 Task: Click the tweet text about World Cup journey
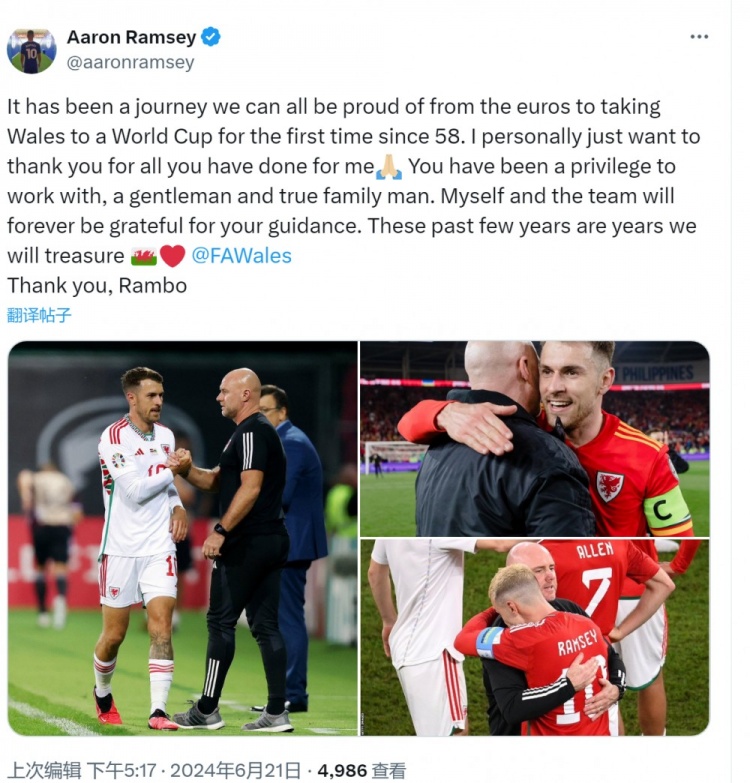coord(354,181)
